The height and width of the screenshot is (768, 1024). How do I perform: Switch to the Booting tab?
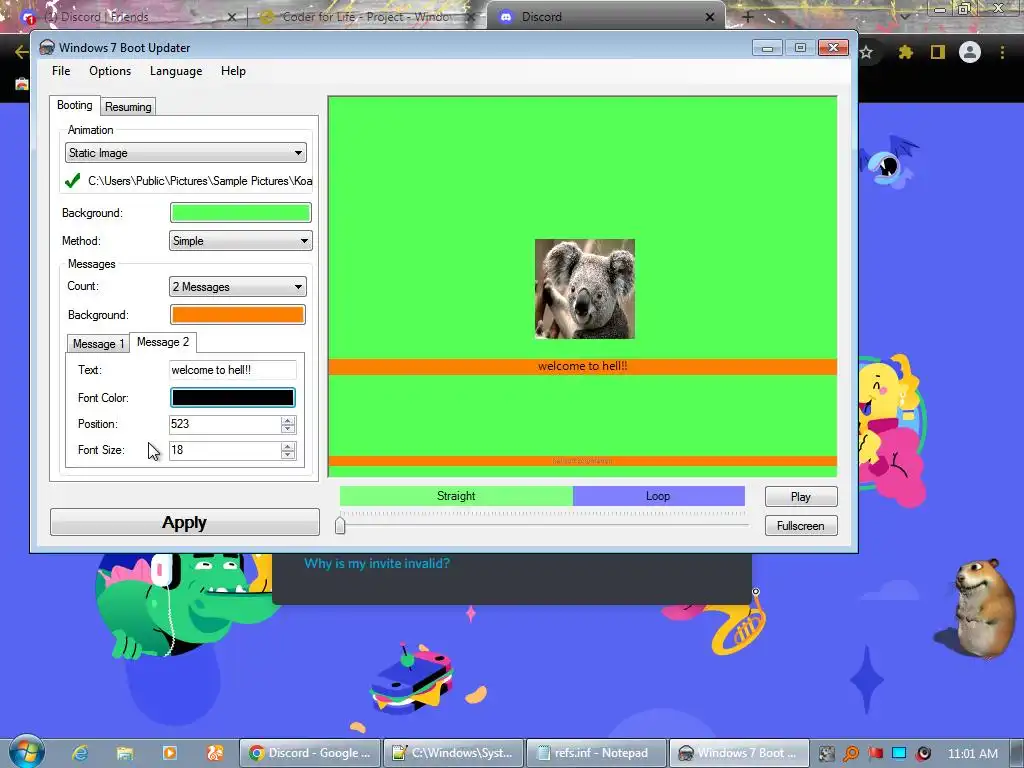(x=74, y=105)
